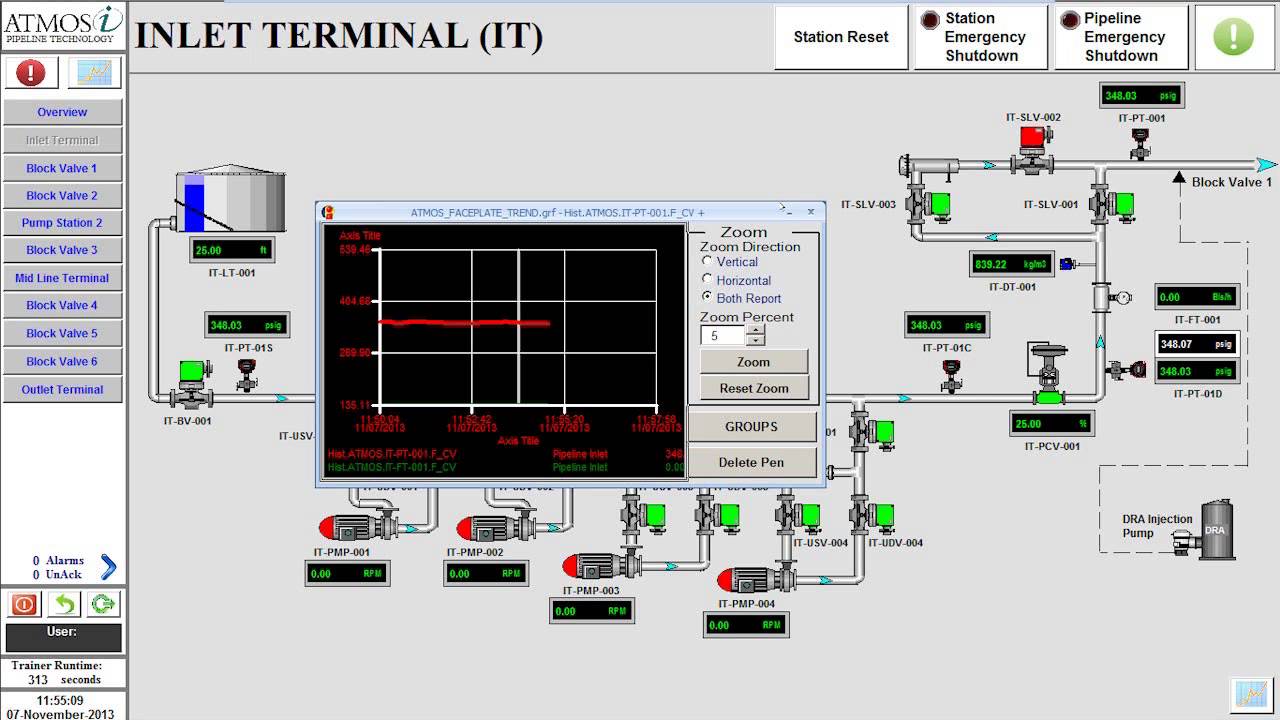Toggle the Pipeline Emergency Shutdown indicator
This screenshot has width=1280, height=720.
[x=1070, y=19]
